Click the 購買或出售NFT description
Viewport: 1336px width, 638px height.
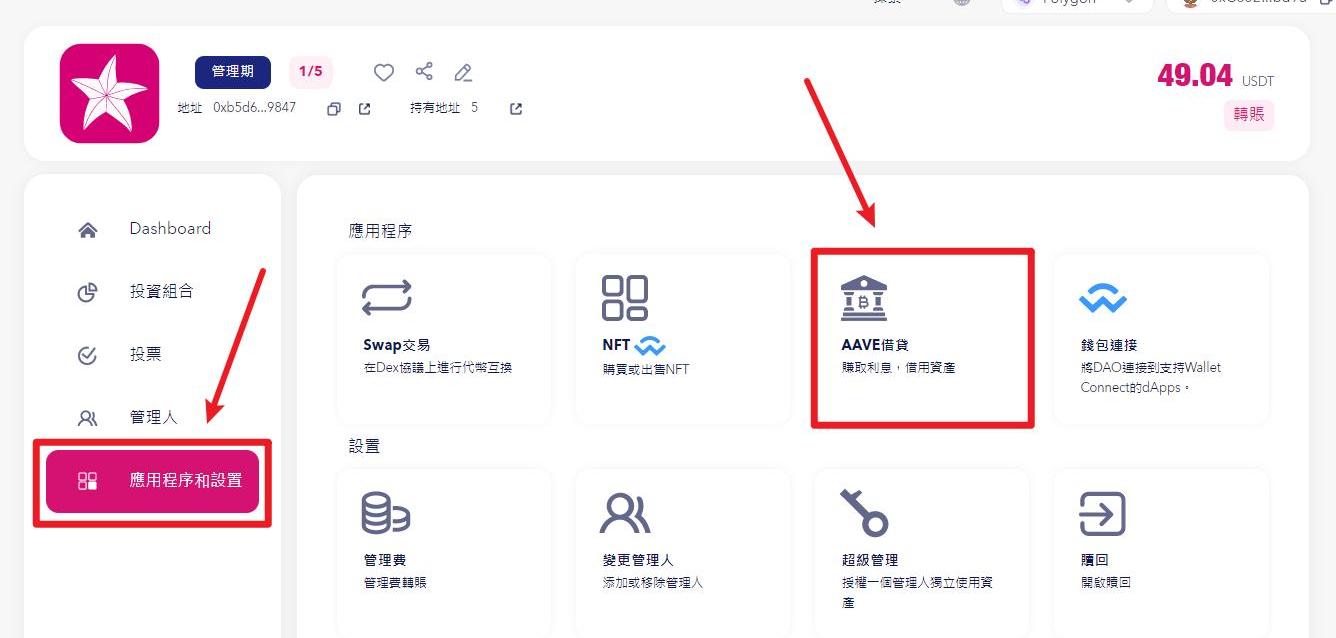click(646, 369)
